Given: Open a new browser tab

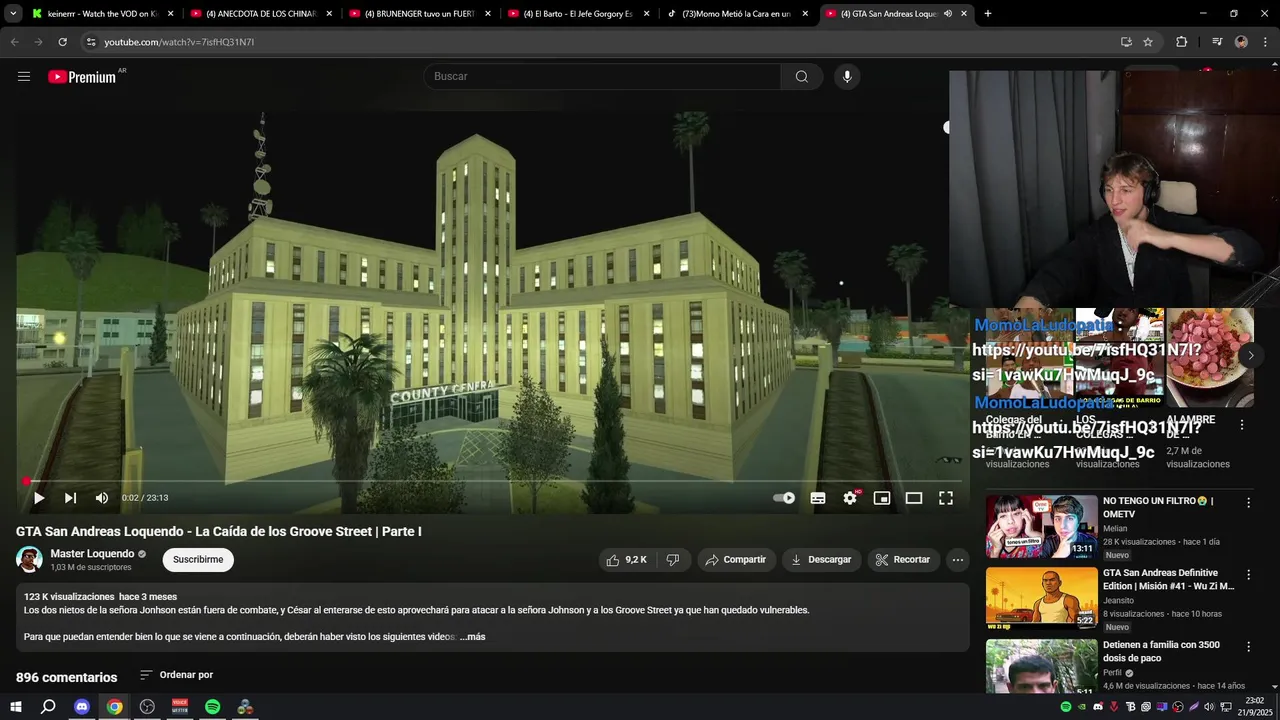Looking at the screenshot, I should point(988,14).
